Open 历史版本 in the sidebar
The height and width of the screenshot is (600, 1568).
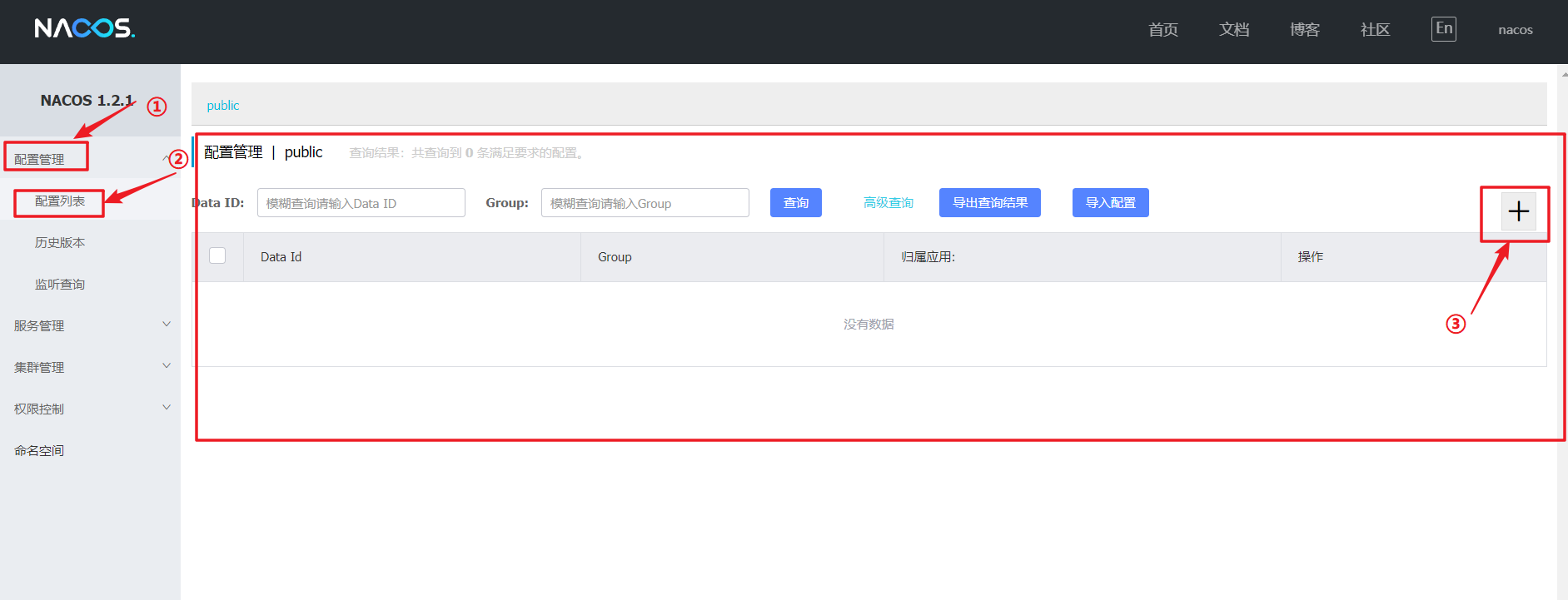[60, 242]
